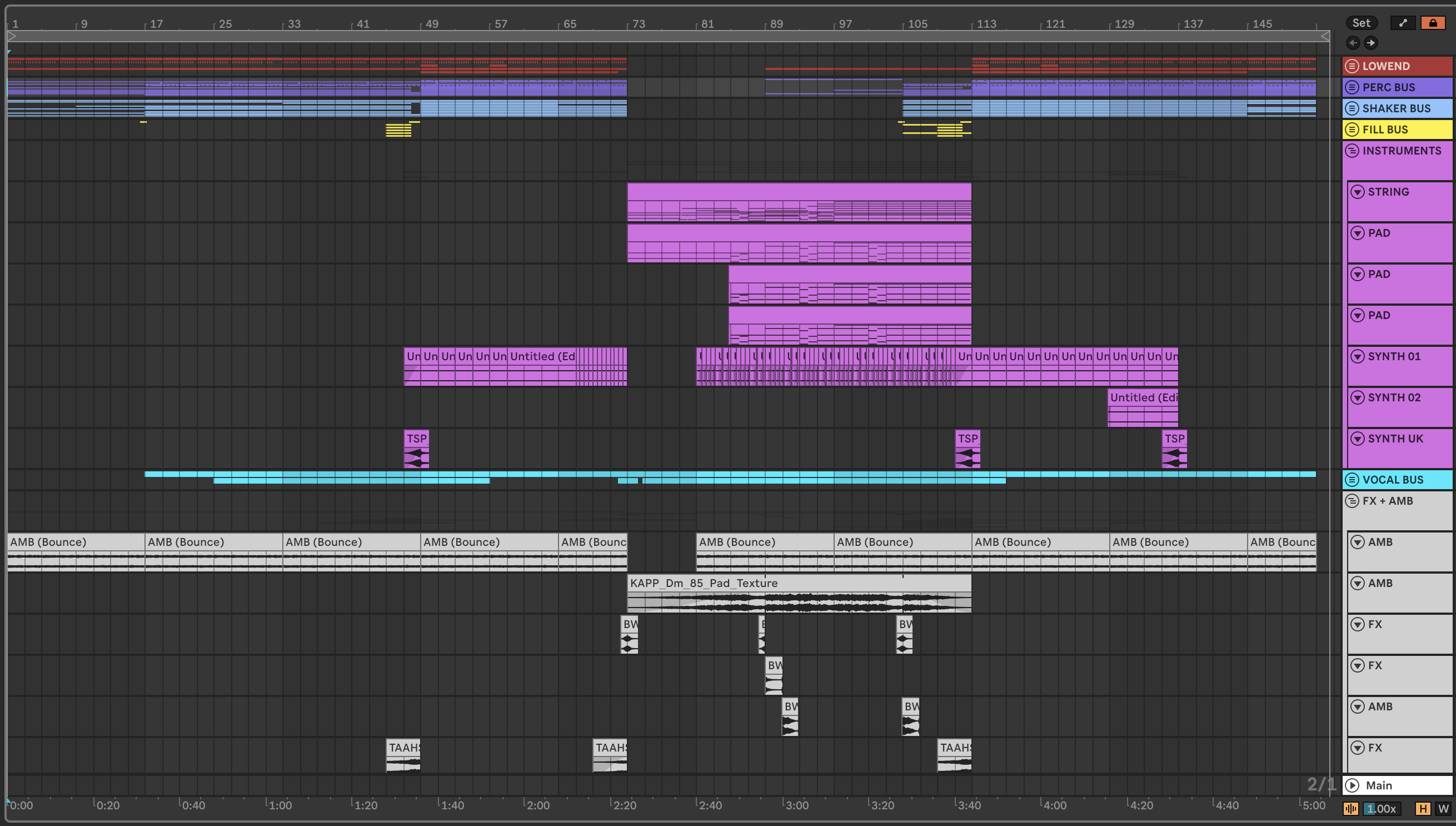
Task: Unfold the STRING track arrow
Action: click(x=1357, y=192)
